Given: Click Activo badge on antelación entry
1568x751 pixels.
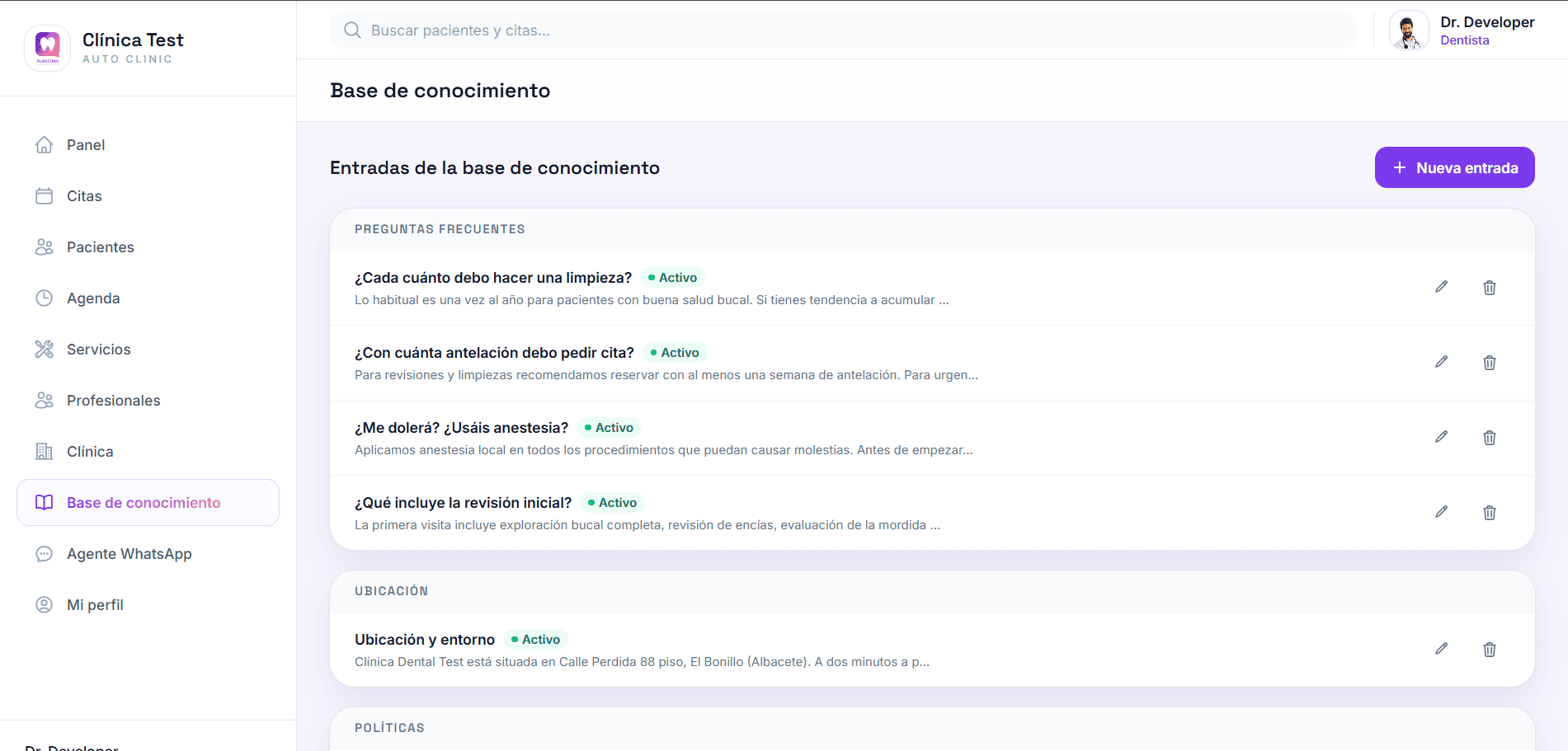Looking at the screenshot, I should point(675,353).
